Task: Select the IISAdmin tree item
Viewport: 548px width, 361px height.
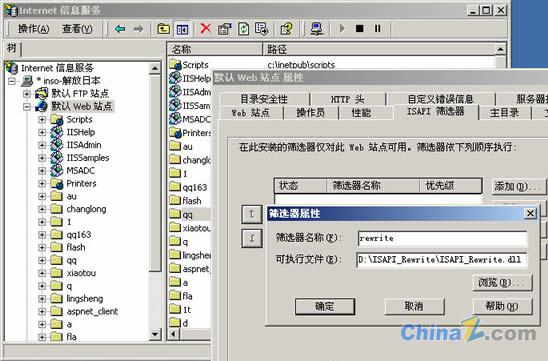Action: click(84, 145)
